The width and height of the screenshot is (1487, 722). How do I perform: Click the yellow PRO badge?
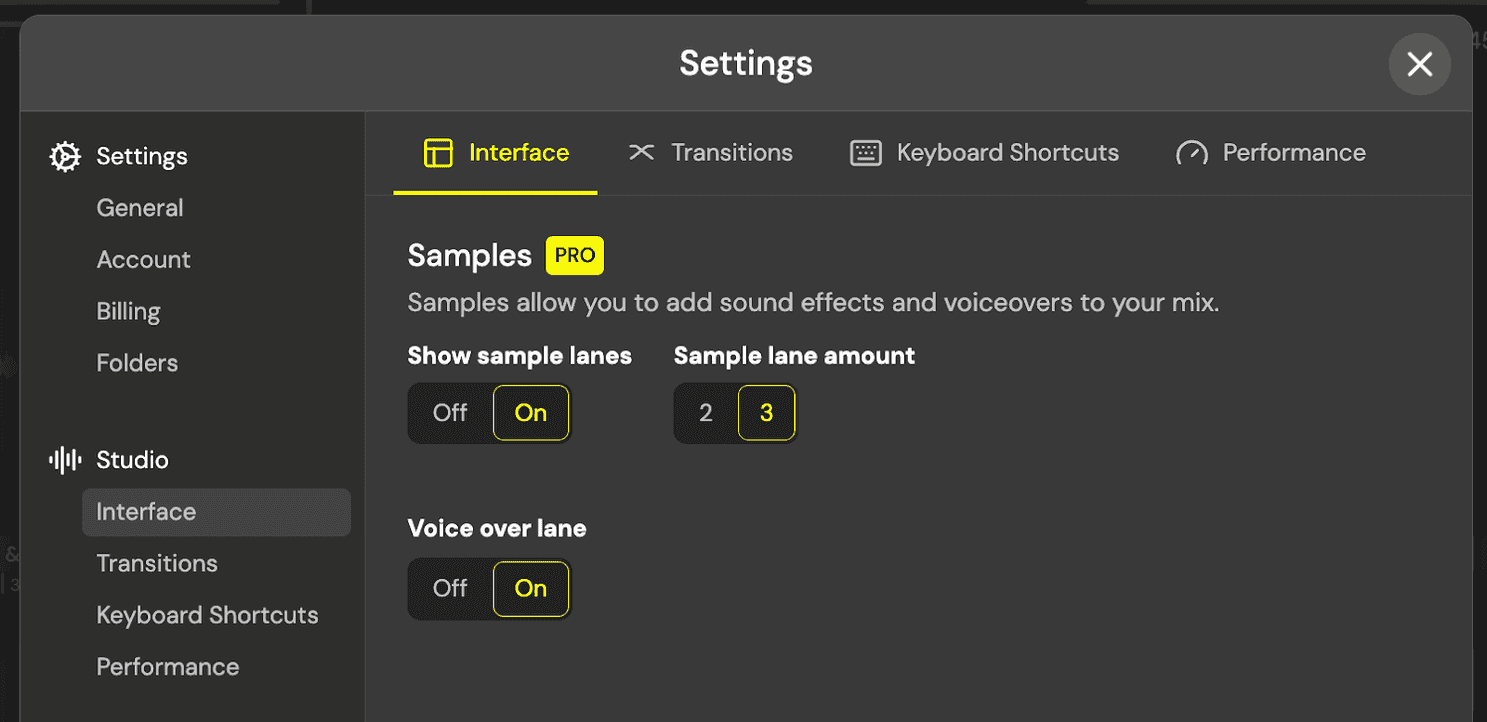click(575, 256)
